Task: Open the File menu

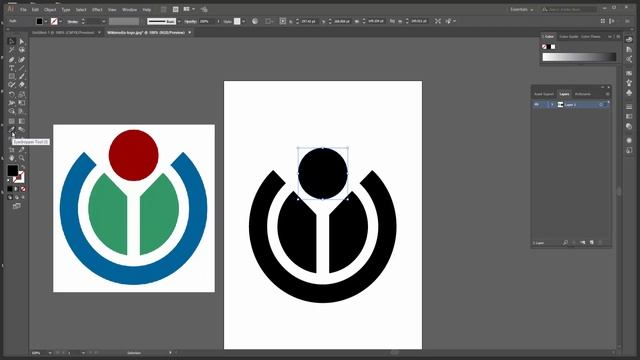Action: point(23,9)
